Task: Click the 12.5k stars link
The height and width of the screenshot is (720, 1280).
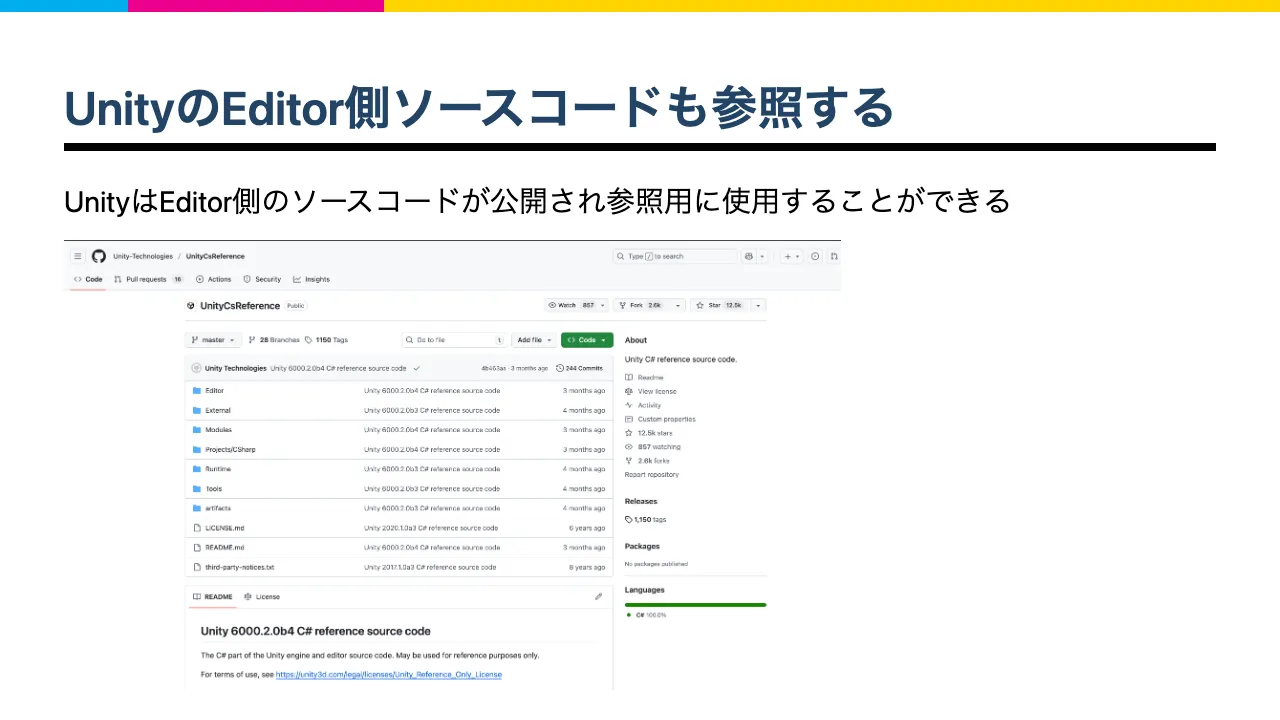Action: 648,433
